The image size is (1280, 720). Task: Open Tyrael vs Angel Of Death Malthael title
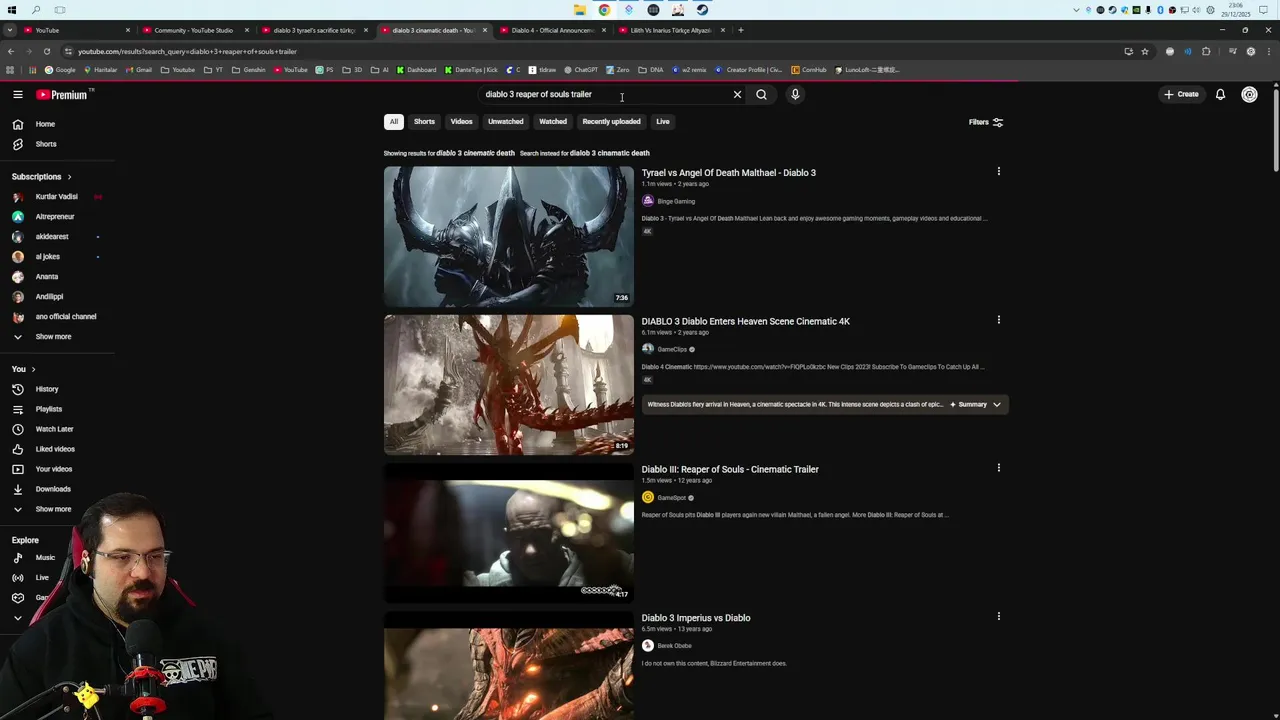coord(728,173)
